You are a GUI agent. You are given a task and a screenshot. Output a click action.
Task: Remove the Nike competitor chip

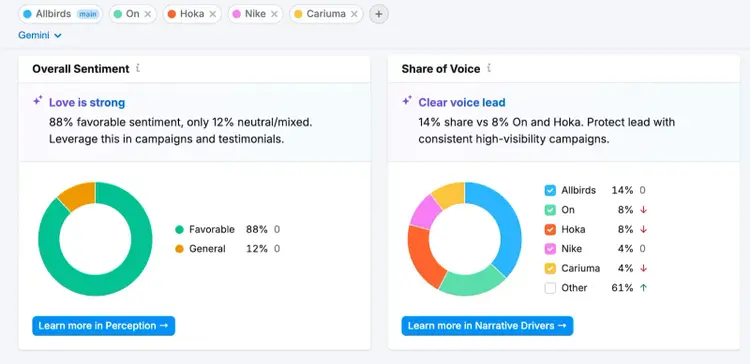click(x=274, y=14)
